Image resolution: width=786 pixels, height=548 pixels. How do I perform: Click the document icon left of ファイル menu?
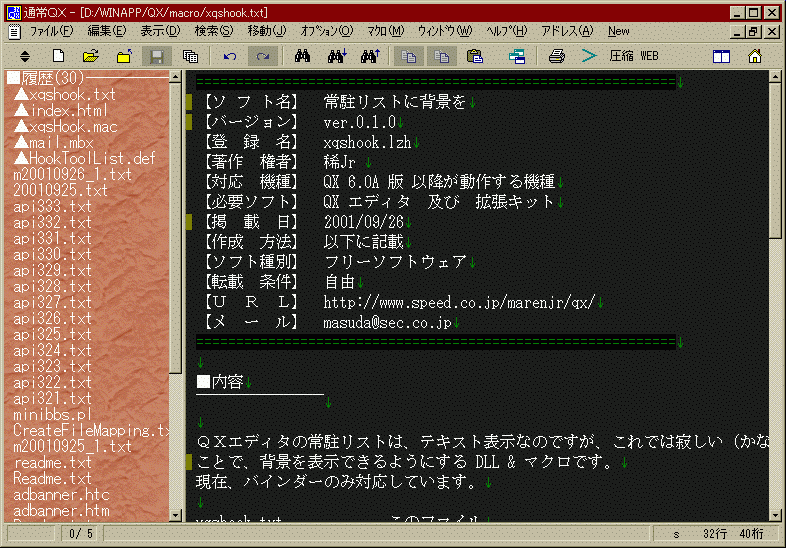coord(15,32)
